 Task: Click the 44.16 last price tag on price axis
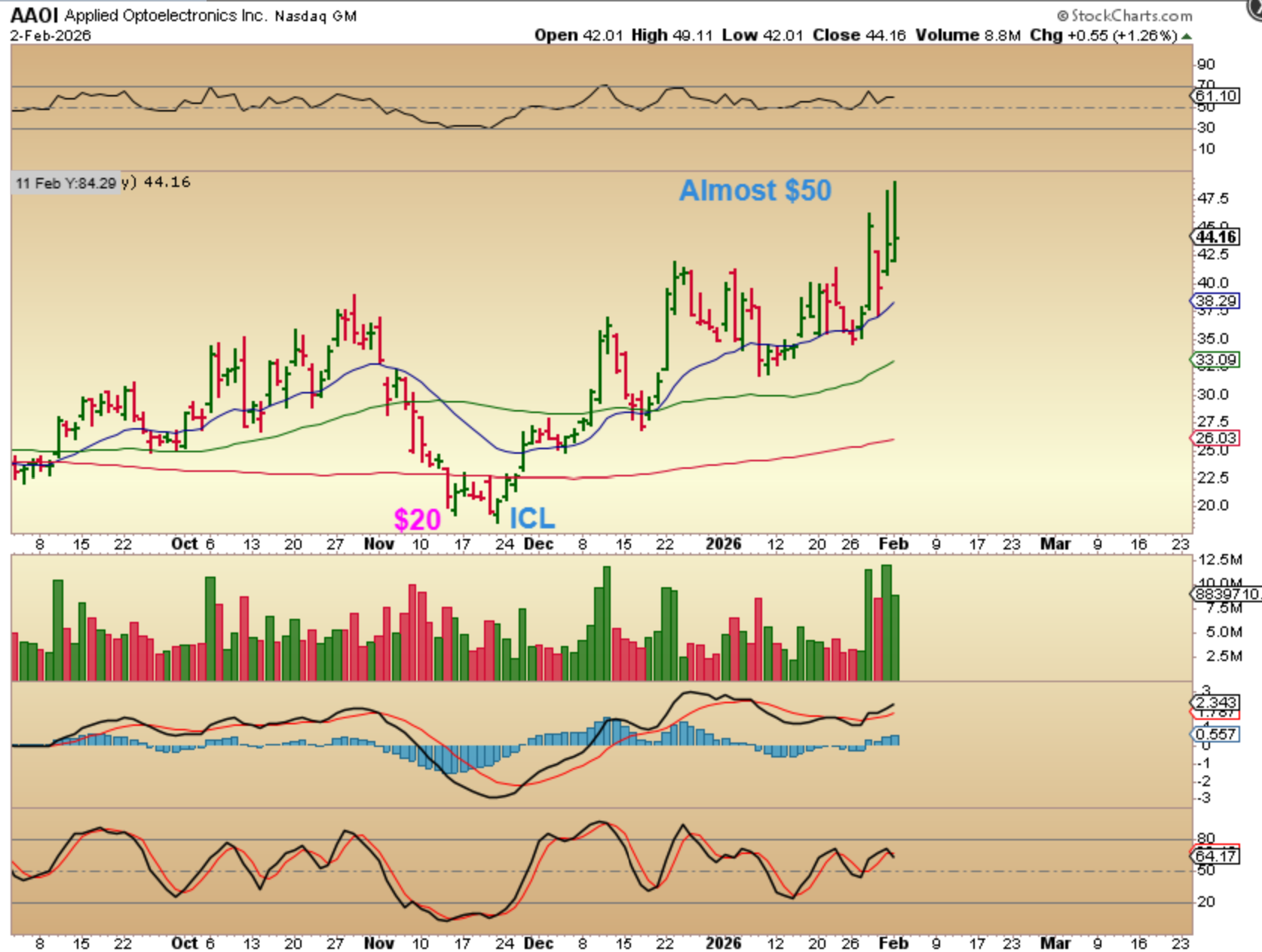(x=1216, y=237)
